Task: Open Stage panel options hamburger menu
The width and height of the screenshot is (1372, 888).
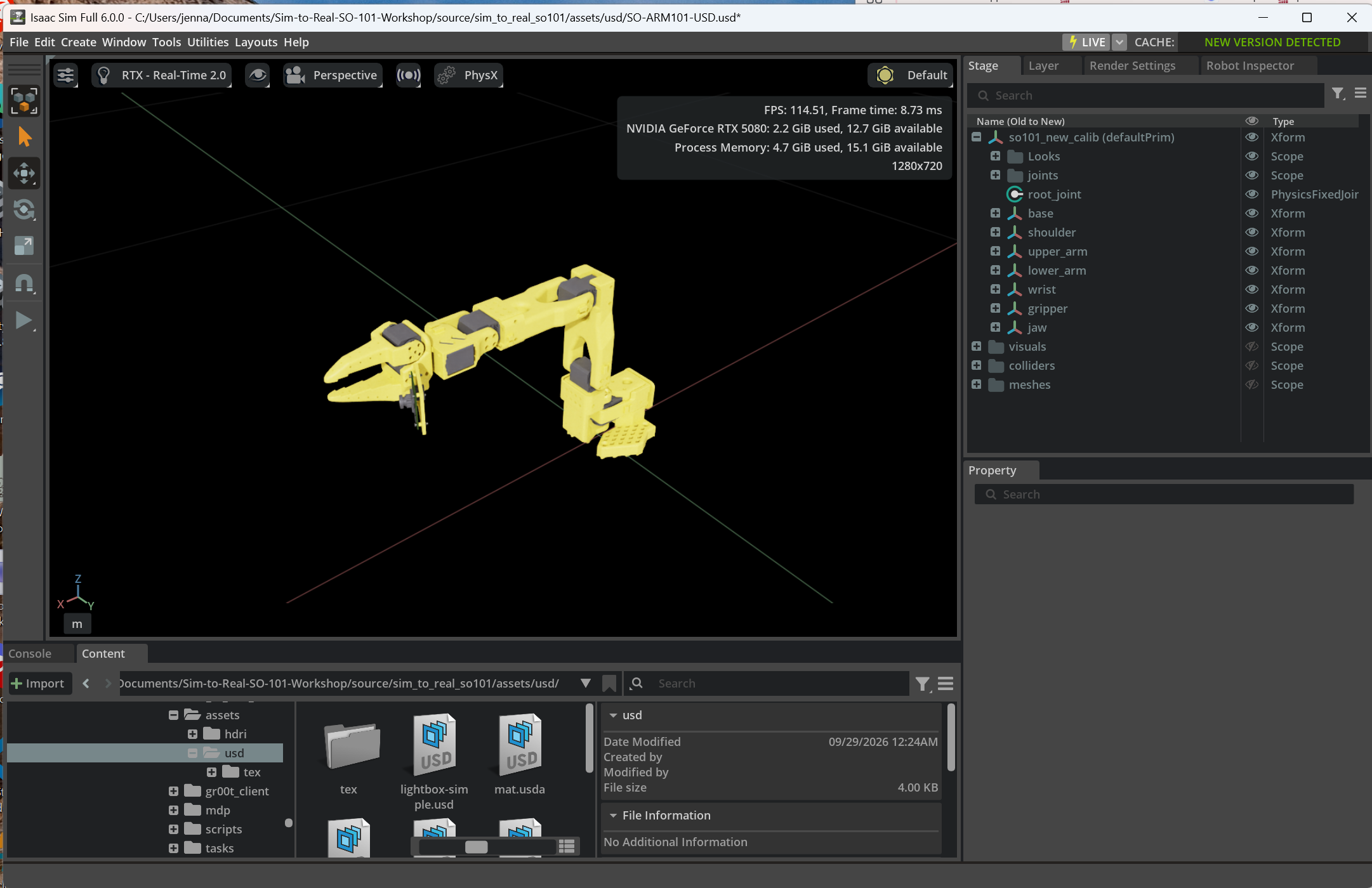Action: 1361,94
